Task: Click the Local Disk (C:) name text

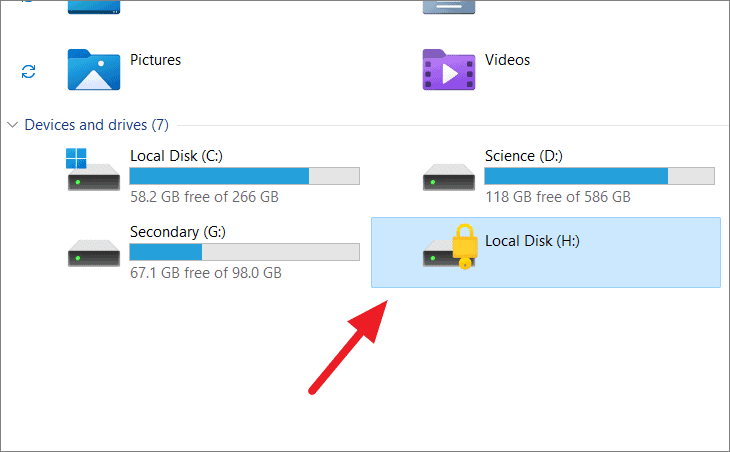Action: [x=176, y=156]
